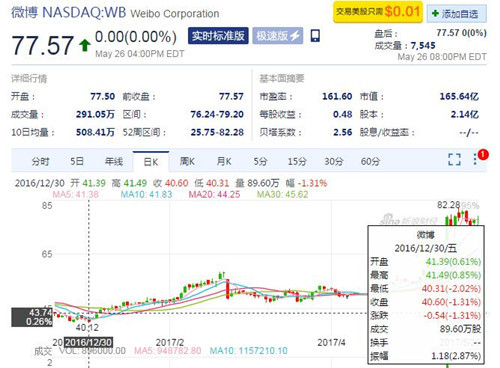This screenshot has height=368, width=500.
Task: Open the mobile phone version icon
Action: (x=315, y=36)
